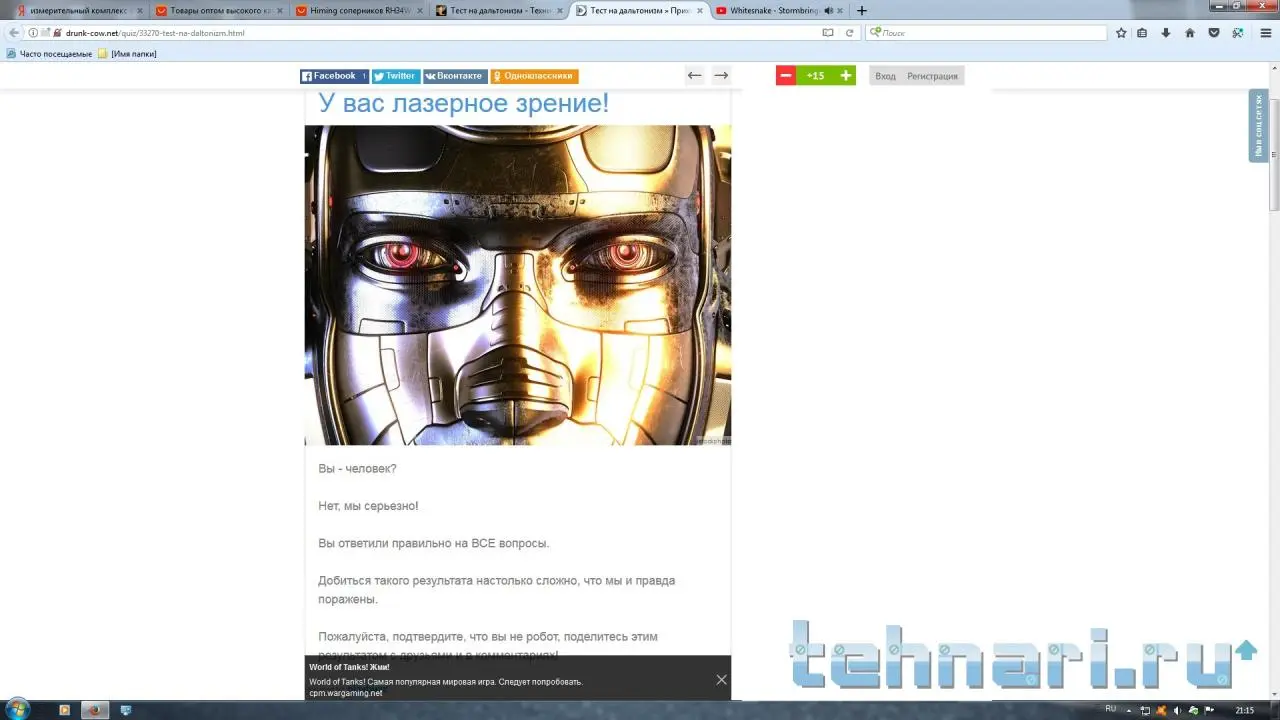
Task: Close the World of Tanks ad banner
Action: click(722, 680)
